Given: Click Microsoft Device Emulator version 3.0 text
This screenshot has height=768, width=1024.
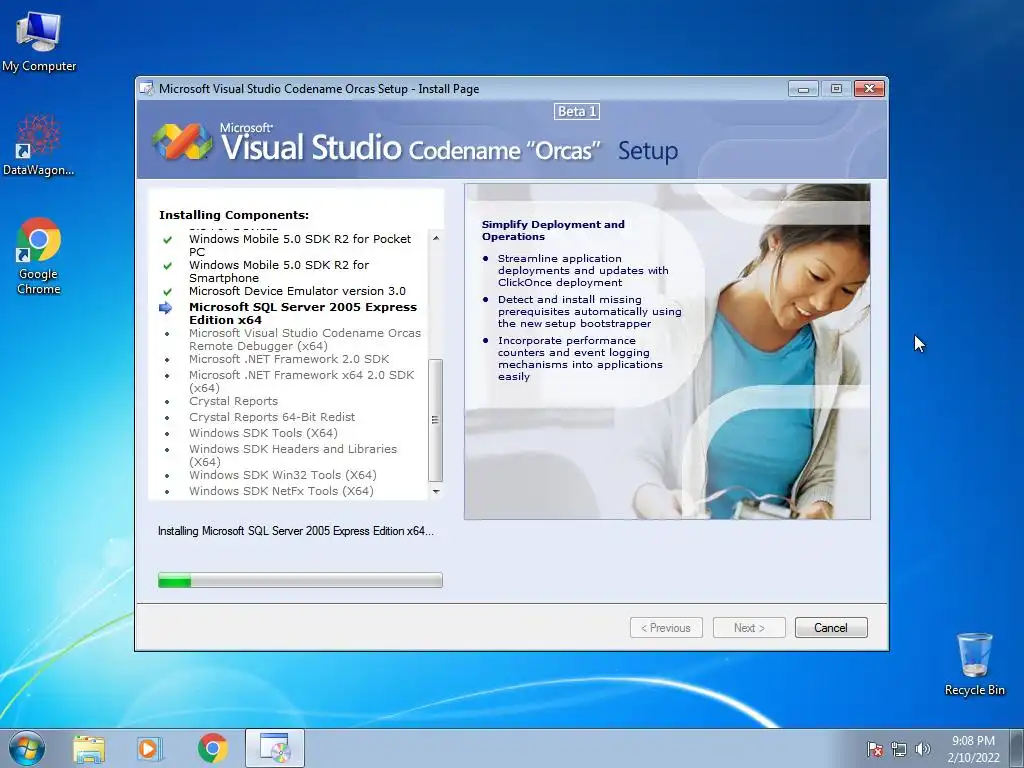Looking at the screenshot, I should pos(297,291).
